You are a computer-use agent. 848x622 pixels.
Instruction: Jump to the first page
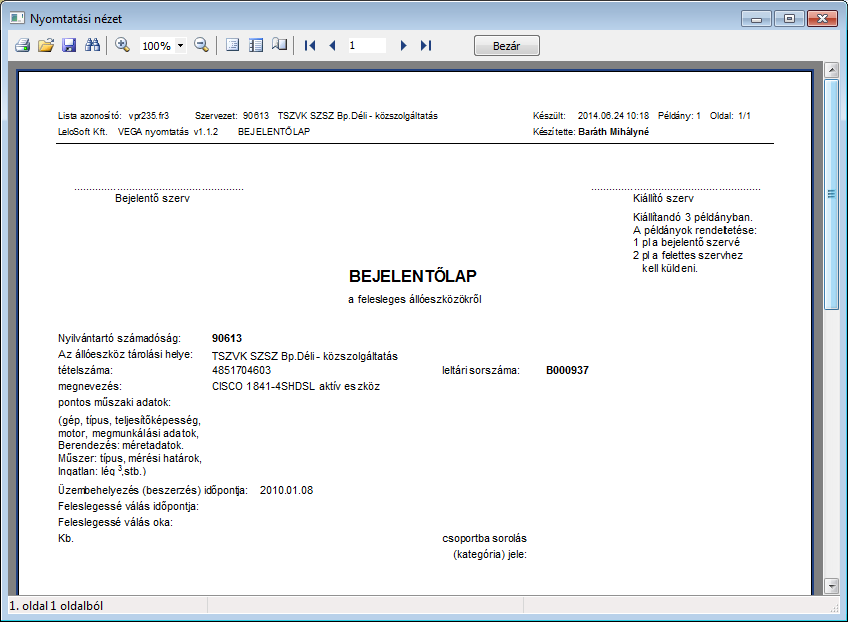(310, 45)
